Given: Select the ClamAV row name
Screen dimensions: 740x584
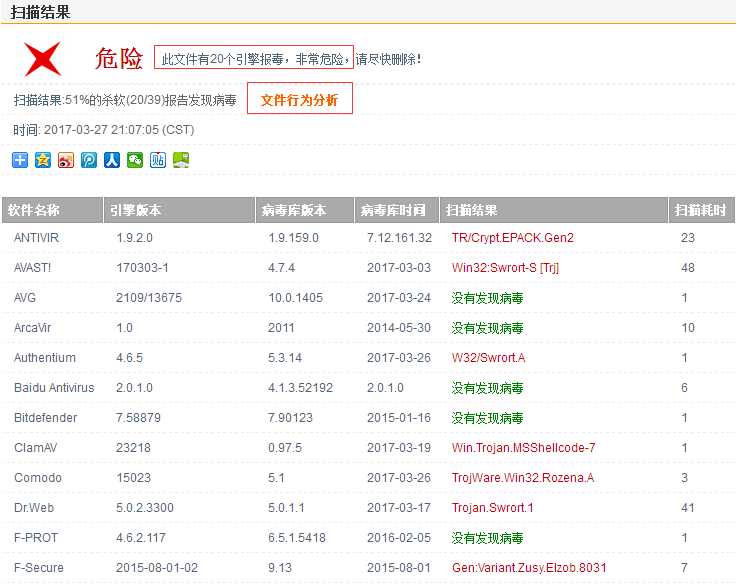Looking at the screenshot, I should [x=35, y=448].
